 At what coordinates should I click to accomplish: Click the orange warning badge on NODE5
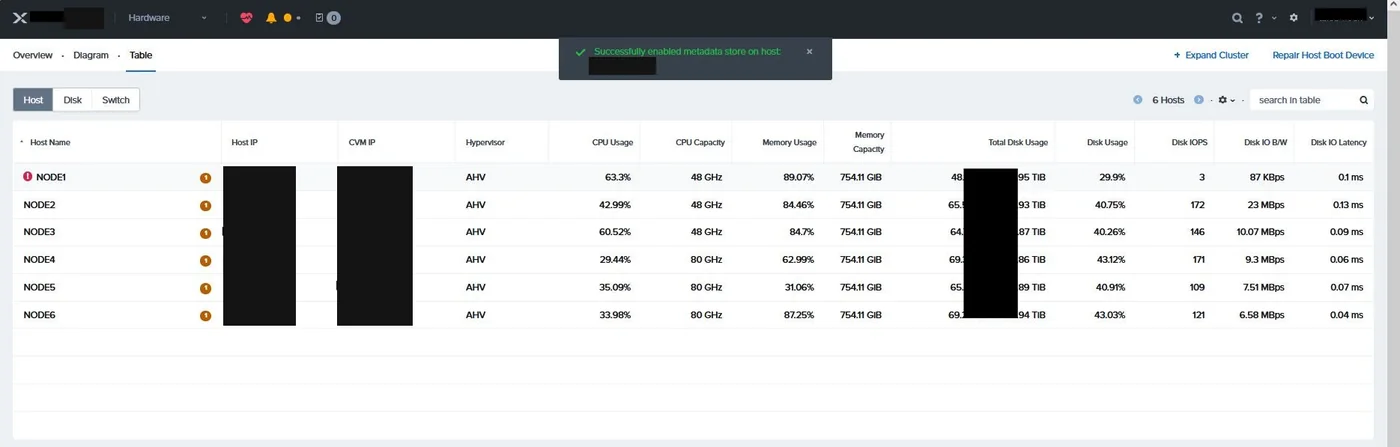tap(205, 288)
